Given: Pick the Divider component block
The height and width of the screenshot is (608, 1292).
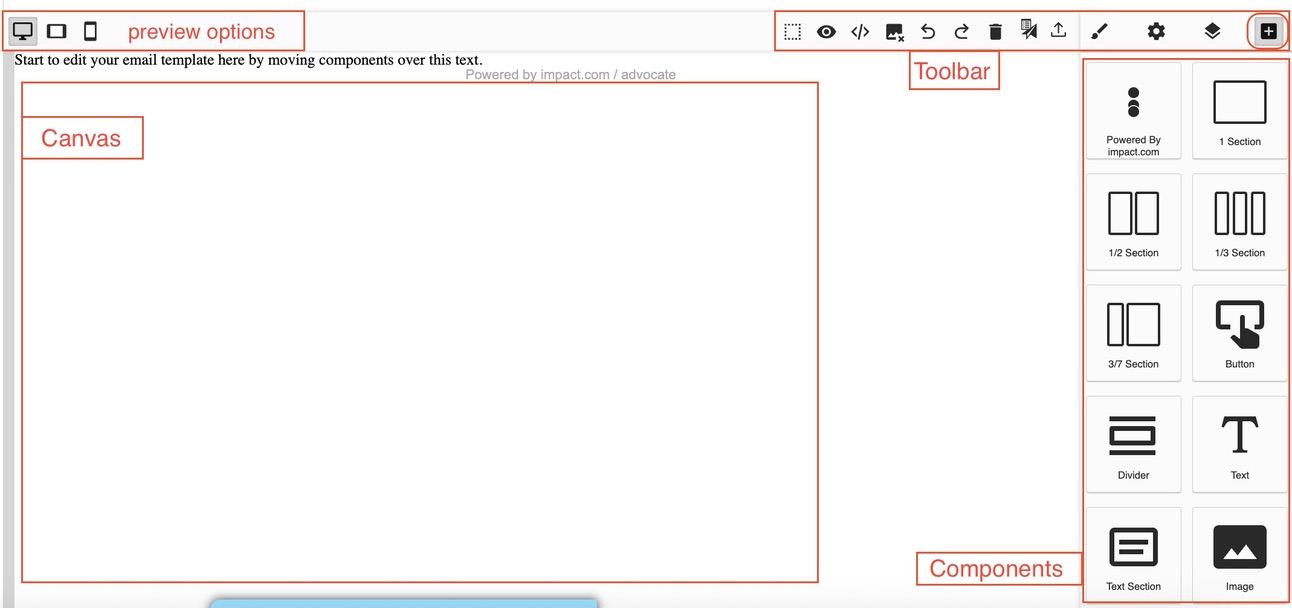Looking at the screenshot, I should pos(1133,444).
